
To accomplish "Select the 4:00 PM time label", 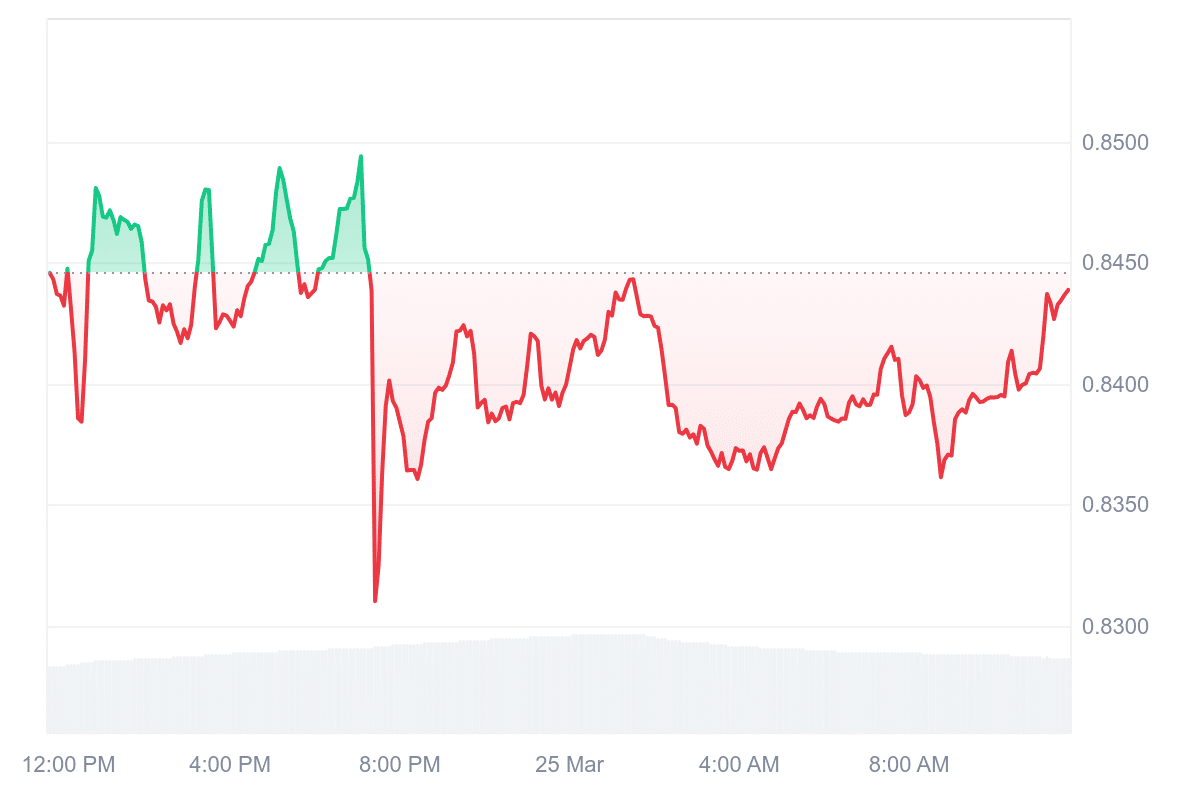I will point(230,765).
